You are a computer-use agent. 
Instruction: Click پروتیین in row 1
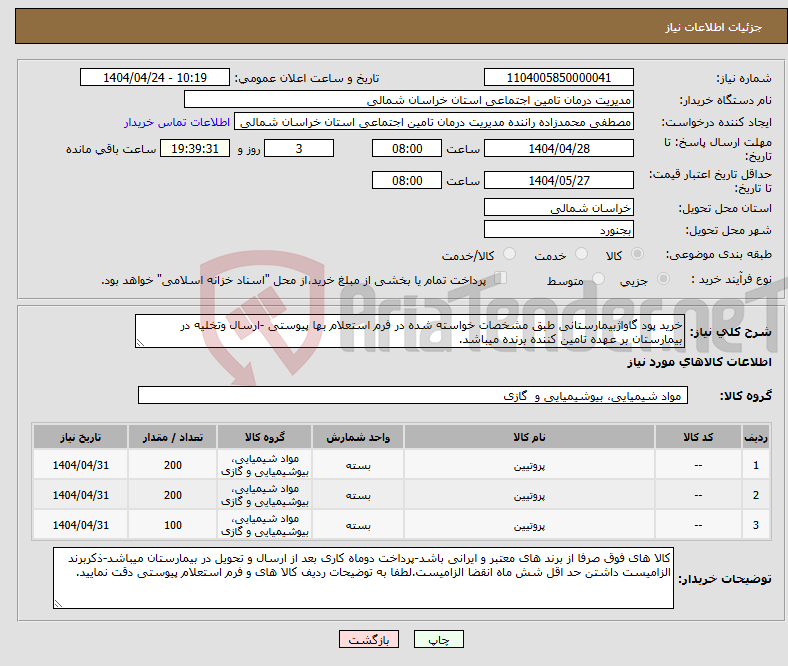(529, 466)
